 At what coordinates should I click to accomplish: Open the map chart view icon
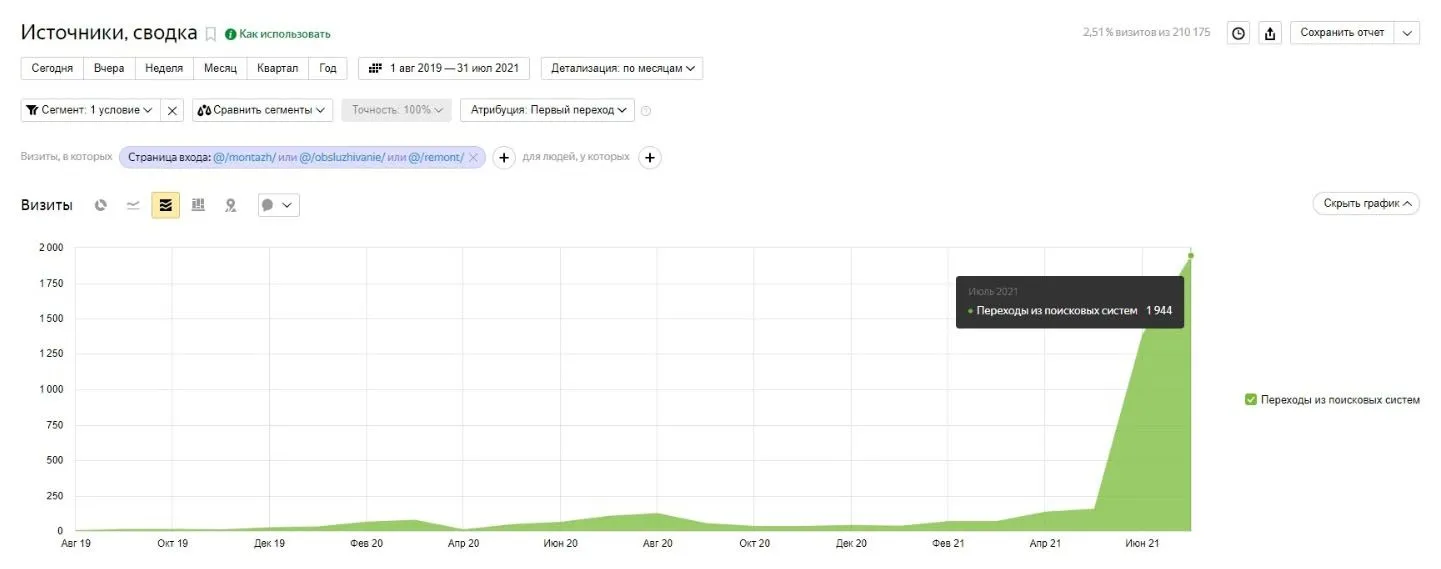point(230,205)
